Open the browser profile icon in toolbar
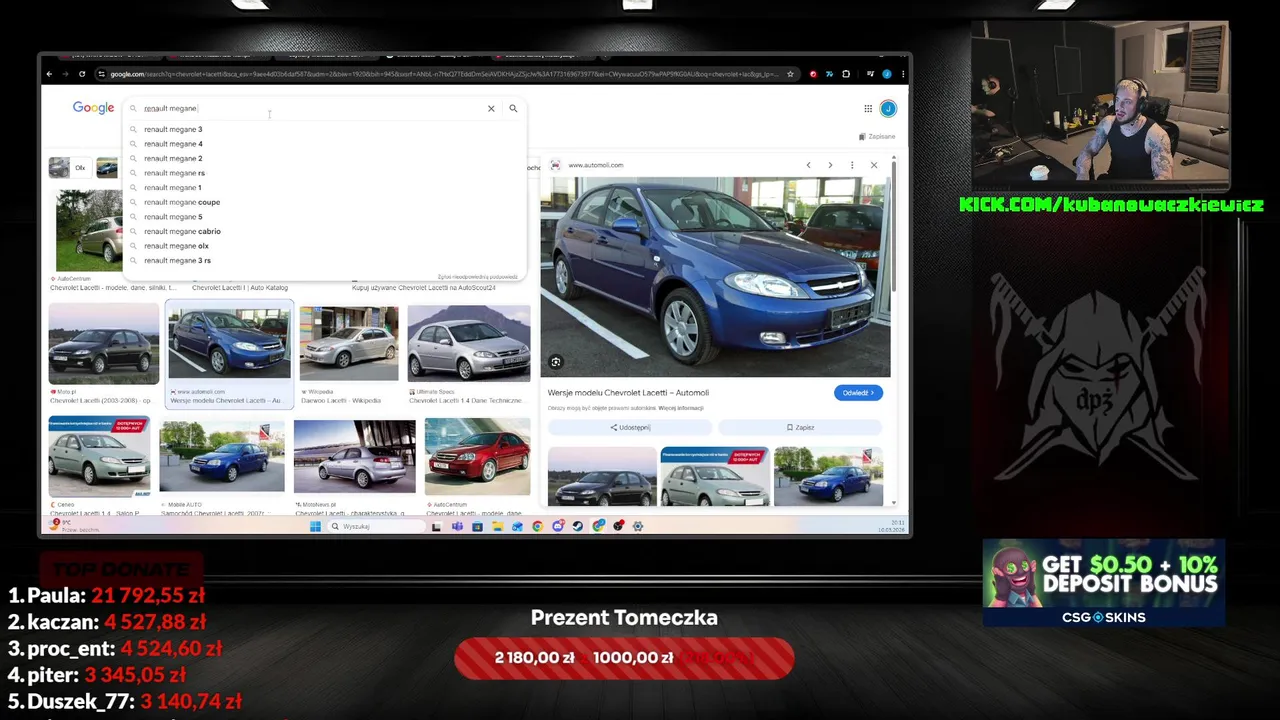Screen dimensions: 1280x720 click(x=886, y=74)
